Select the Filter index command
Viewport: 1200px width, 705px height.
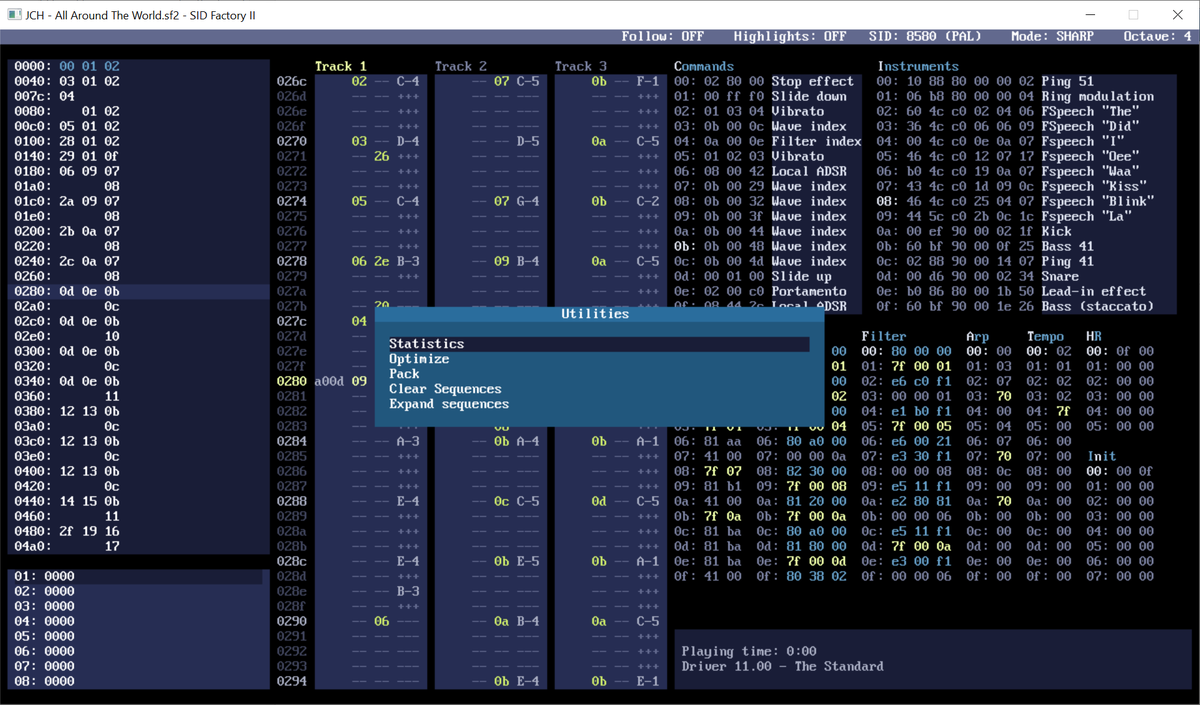tap(766, 141)
